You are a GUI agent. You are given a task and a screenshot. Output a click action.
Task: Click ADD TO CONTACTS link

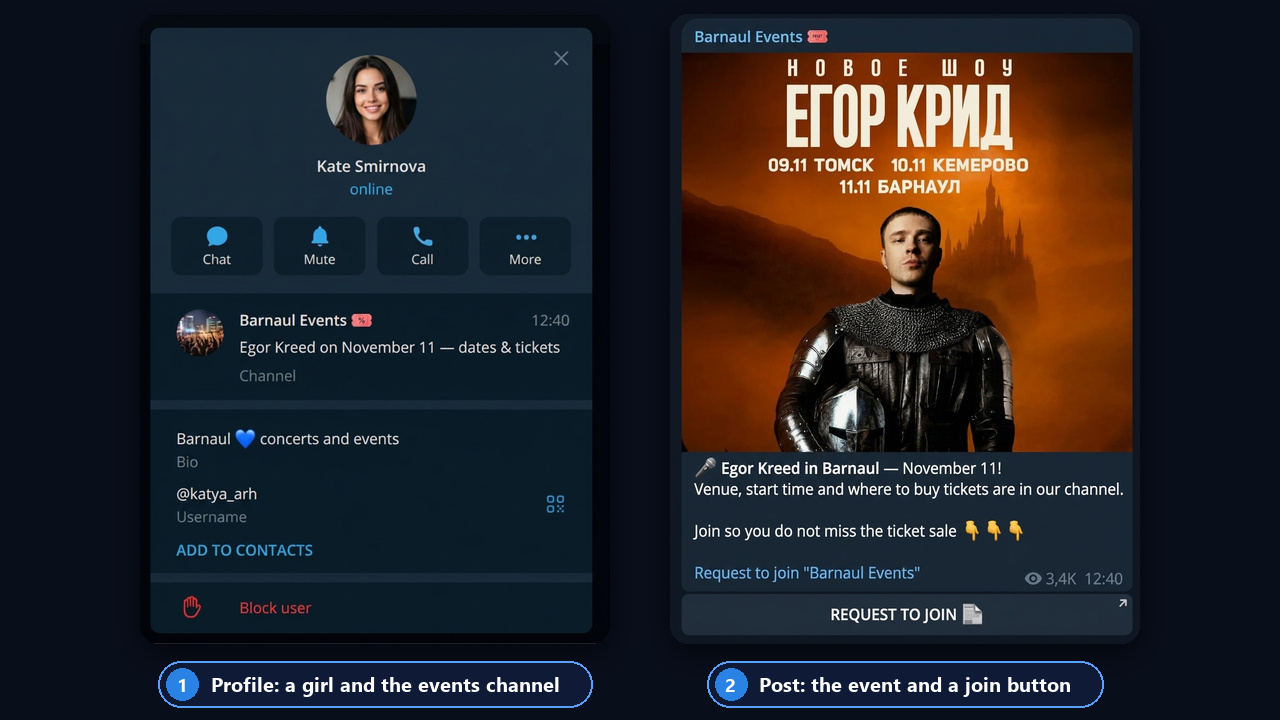244,550
